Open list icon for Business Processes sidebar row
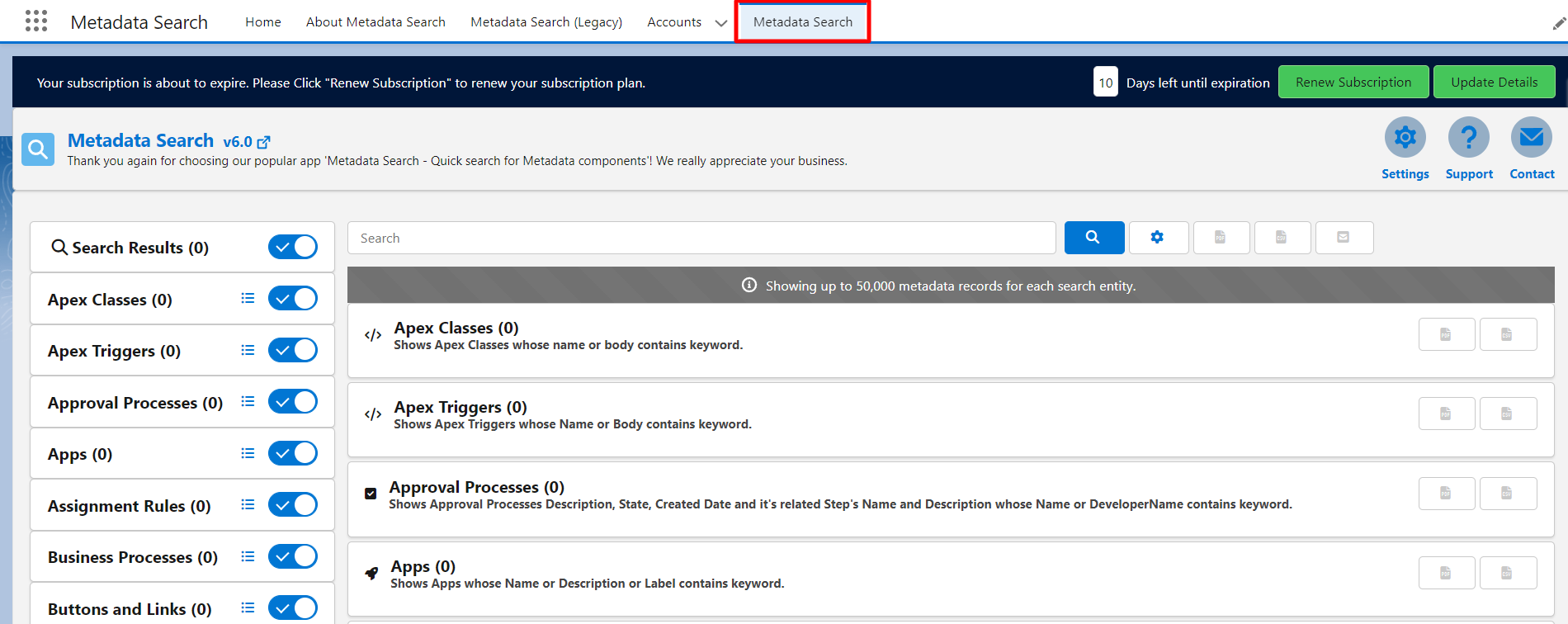 click(248, 556)
